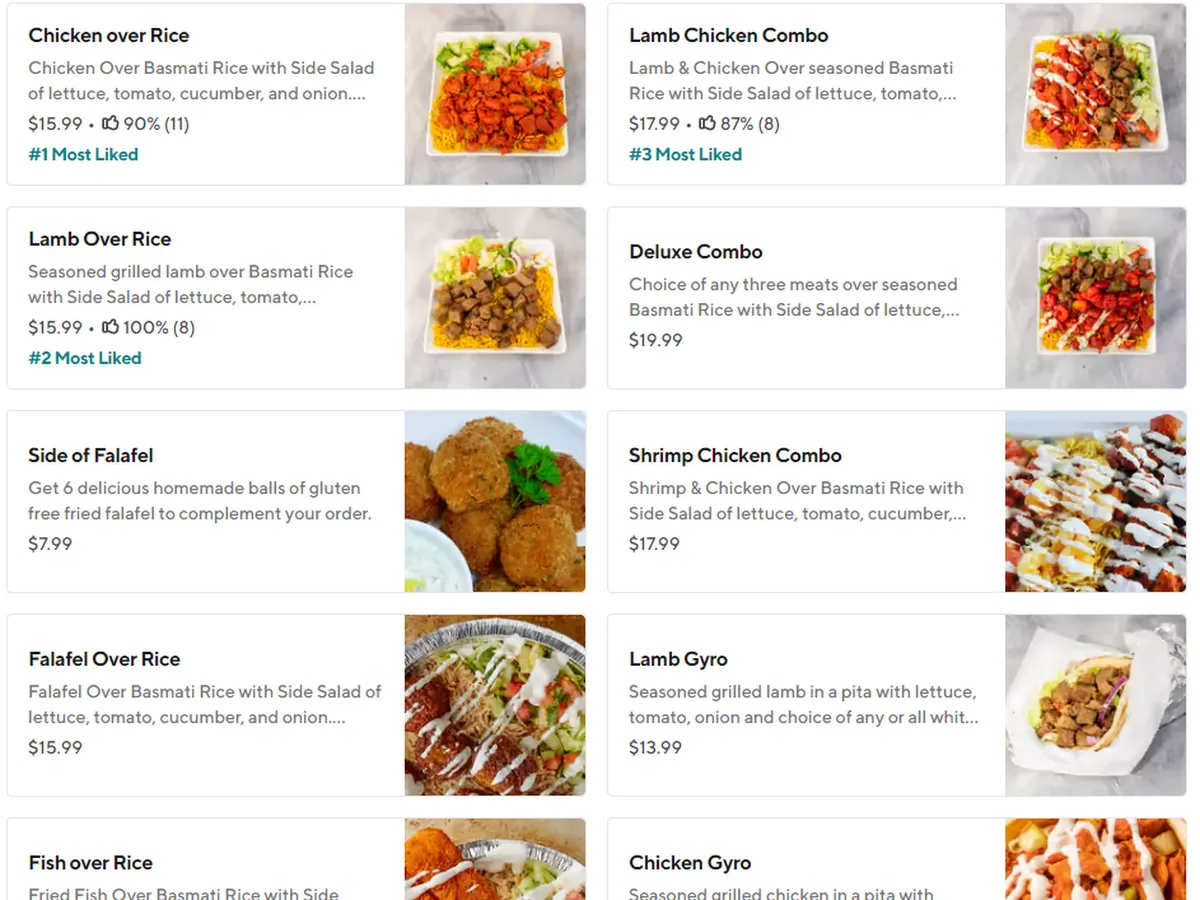Screen dimensions: 1200x900
Task: Open the Chicken over Rice photo
Action: pyautogui.click(x=495, y=94)
